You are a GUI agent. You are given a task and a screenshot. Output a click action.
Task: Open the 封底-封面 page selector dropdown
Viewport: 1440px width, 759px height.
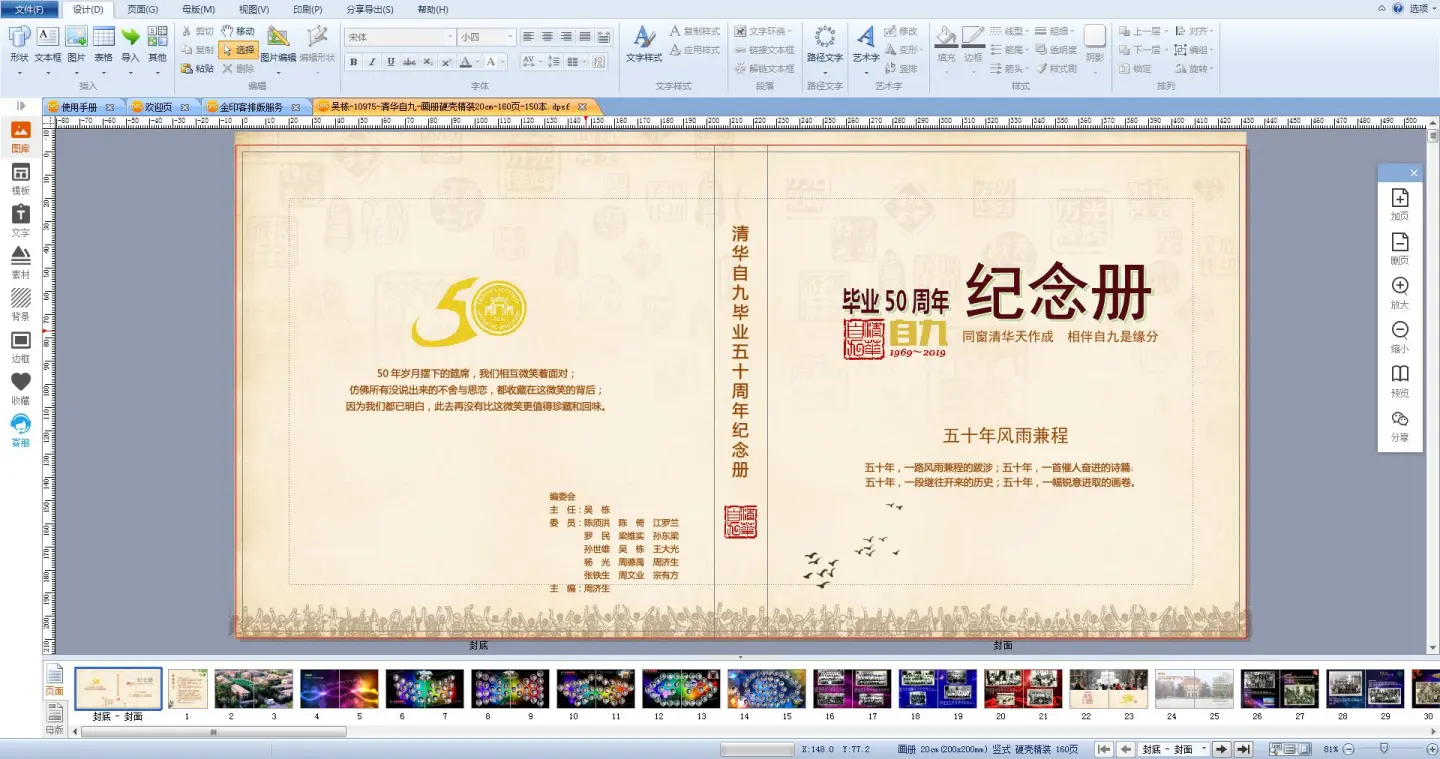click(1204, 749)
